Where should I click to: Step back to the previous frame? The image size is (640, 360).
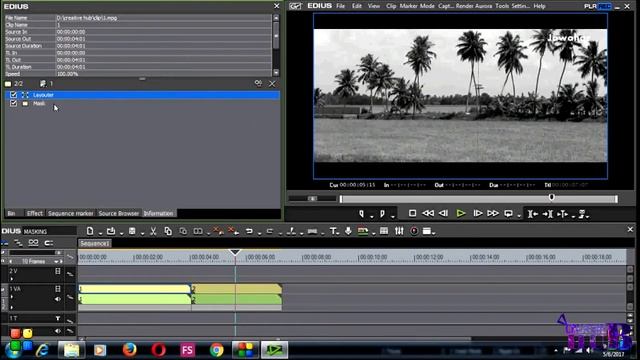443,213
